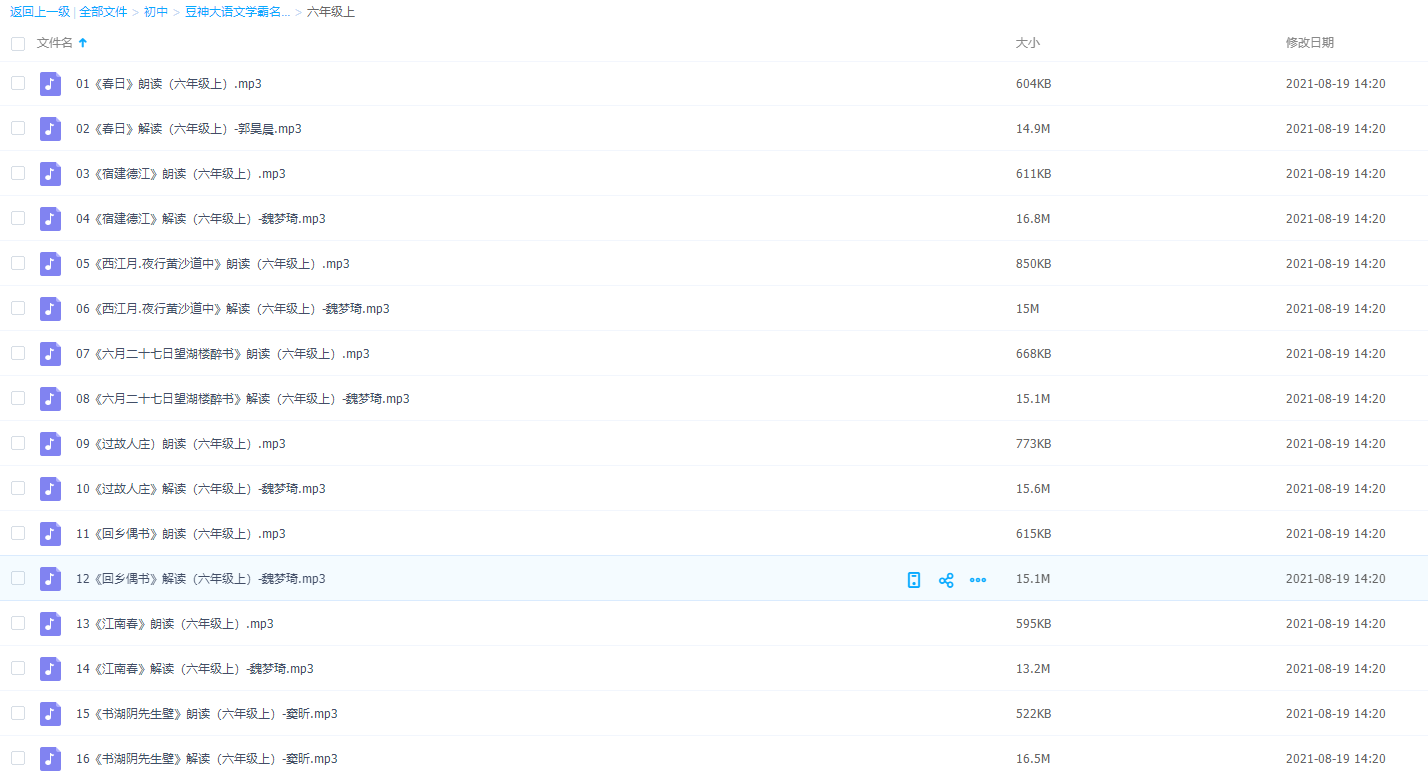Open the more options ellipsis on file 12
This screenshot has width=1428, height=776.
978,580
